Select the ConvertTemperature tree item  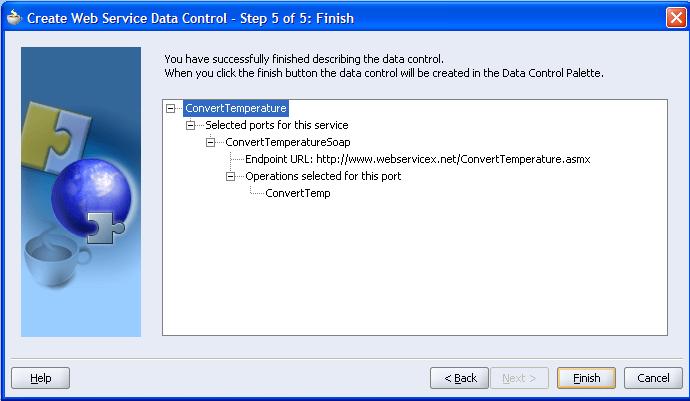(x=236, y=108)
